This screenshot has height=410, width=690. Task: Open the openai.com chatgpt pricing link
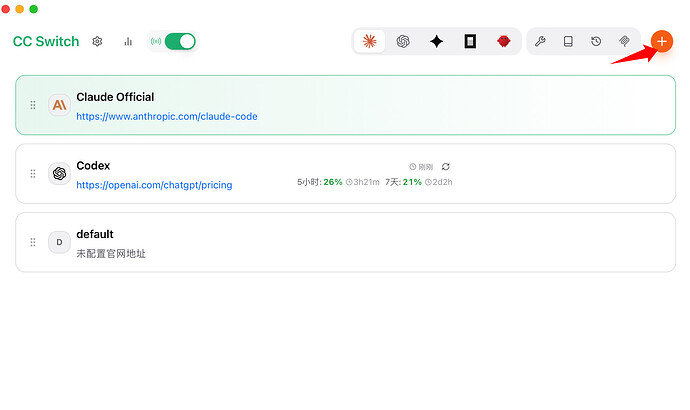point(154,185)
